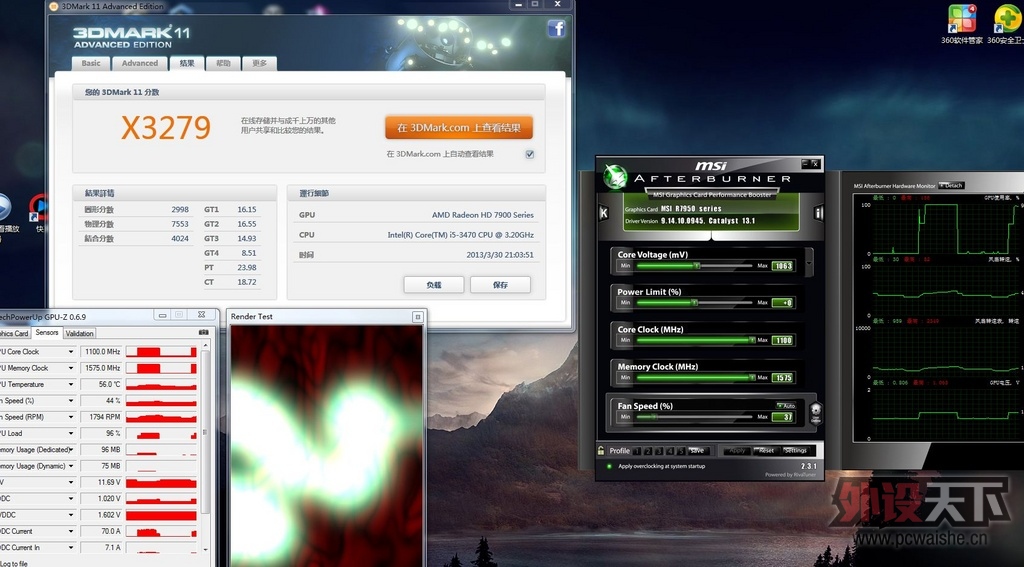Open the 360软件管家 desktop icon
Viewport: 1024px width, 567px height.
(x=961, y=24)
